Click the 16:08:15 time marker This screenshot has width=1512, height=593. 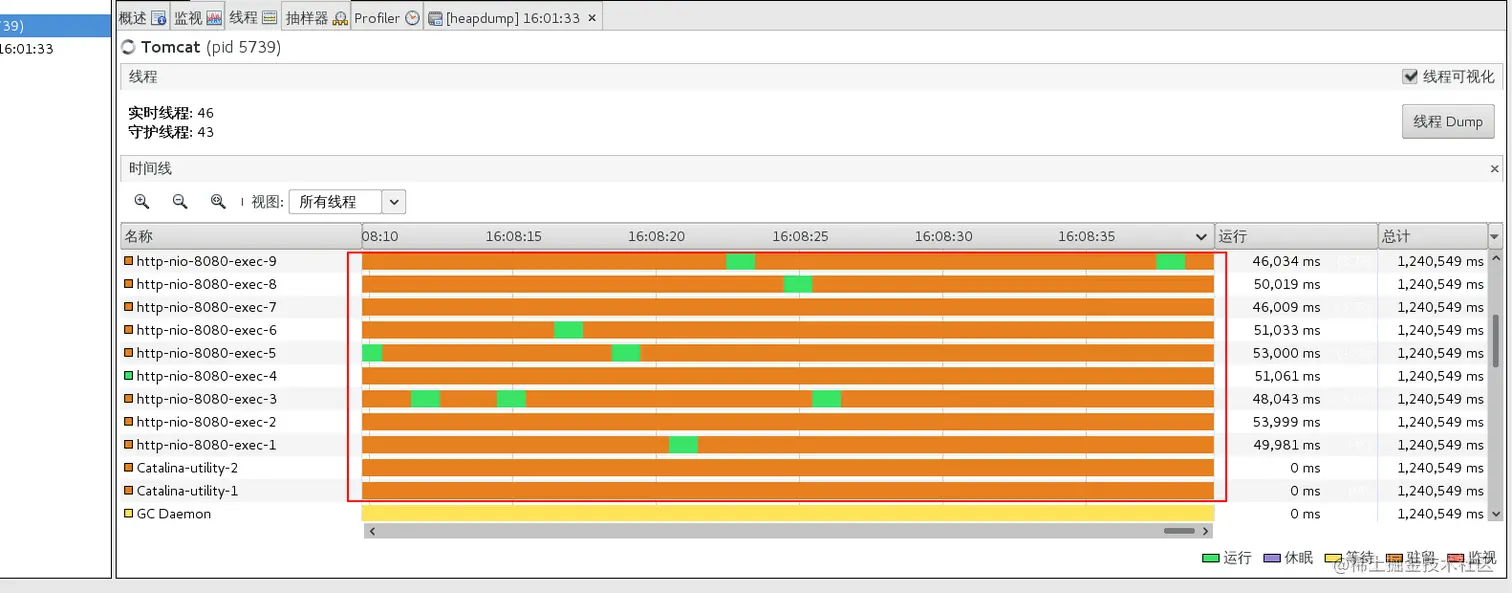pyautogui.click(x=514, y=237)
